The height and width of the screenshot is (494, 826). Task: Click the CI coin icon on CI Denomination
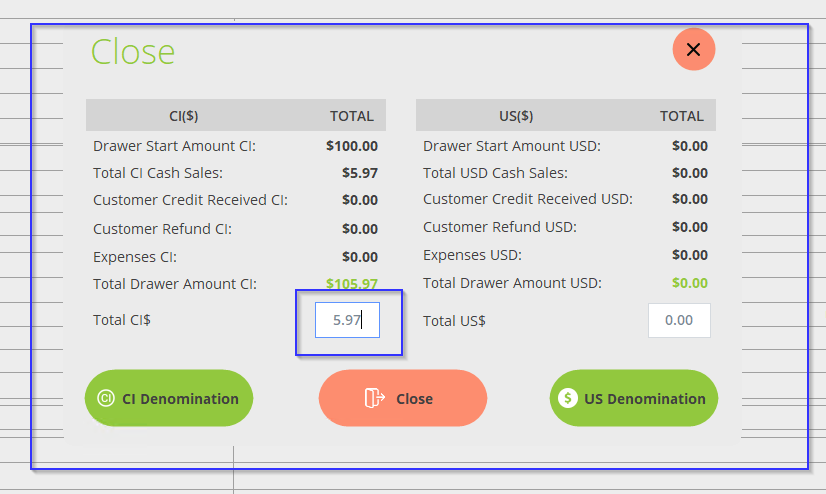[x=106, y=399]
